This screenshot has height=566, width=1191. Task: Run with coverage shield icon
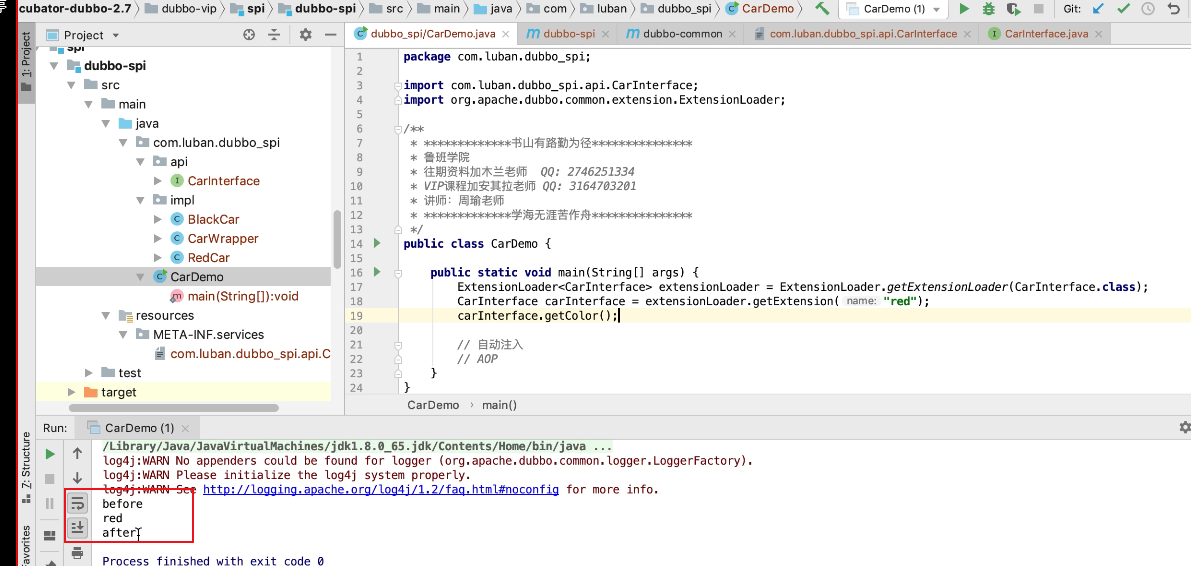click(1013, 9)
